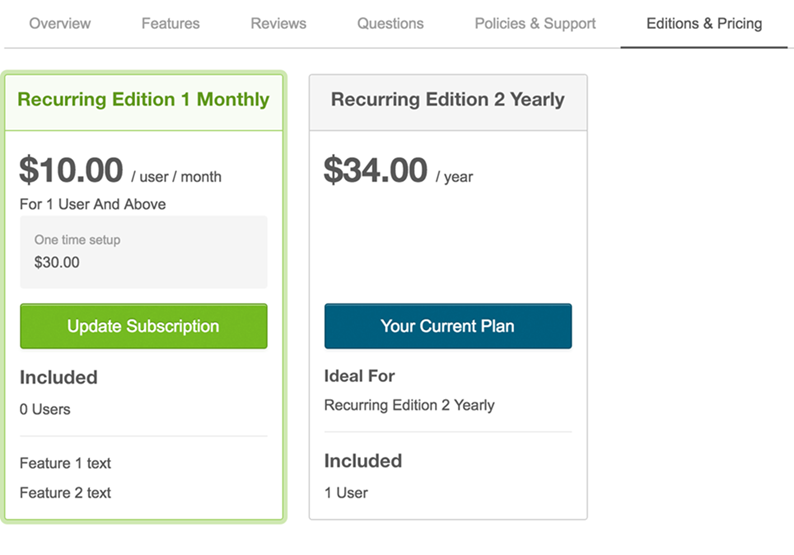Switch to the Features tab
The width and height of the screenshot is (794, 555).
coord(170,23)
